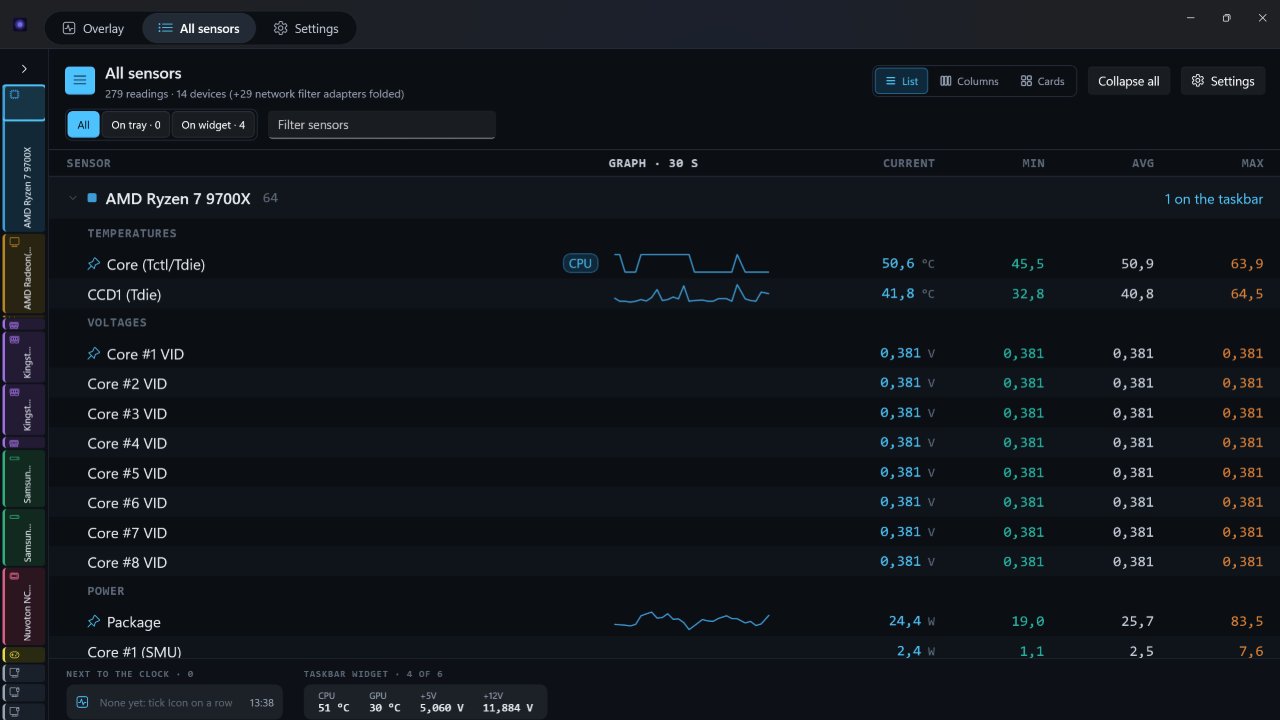Screen dimensions: 1280x720
Task: Open the Overlay tab
Action: pos(93,29)
